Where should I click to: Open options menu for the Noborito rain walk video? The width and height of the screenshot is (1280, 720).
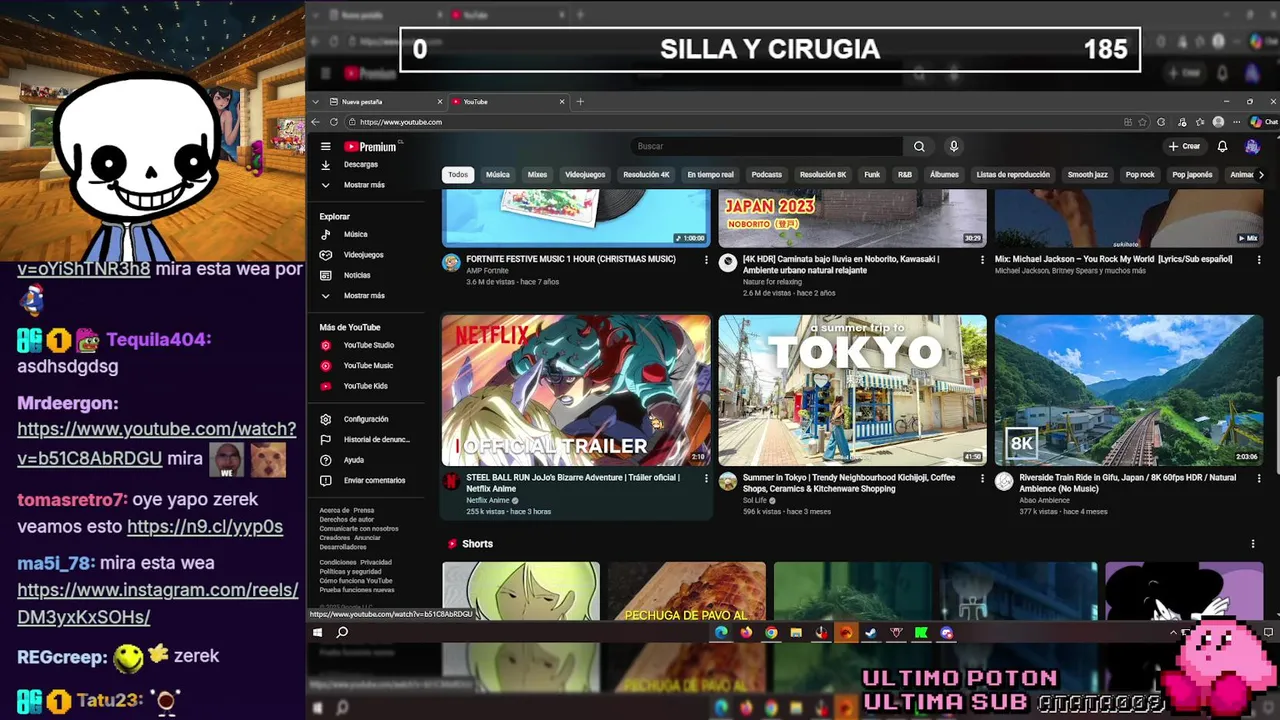tap(982, 260)
